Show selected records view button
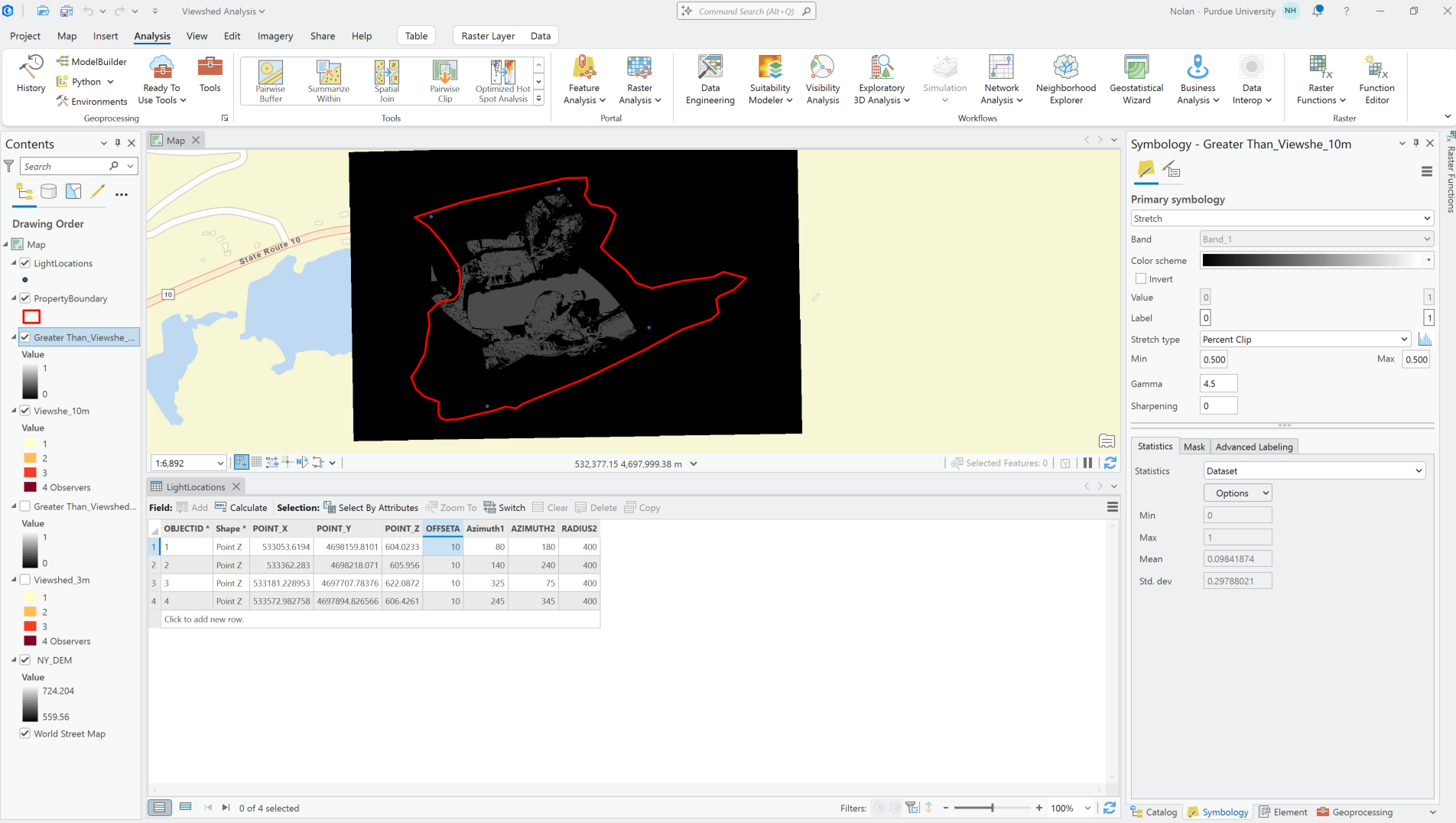Screen dimensions: 1456x823 click(x=185, y=807)
